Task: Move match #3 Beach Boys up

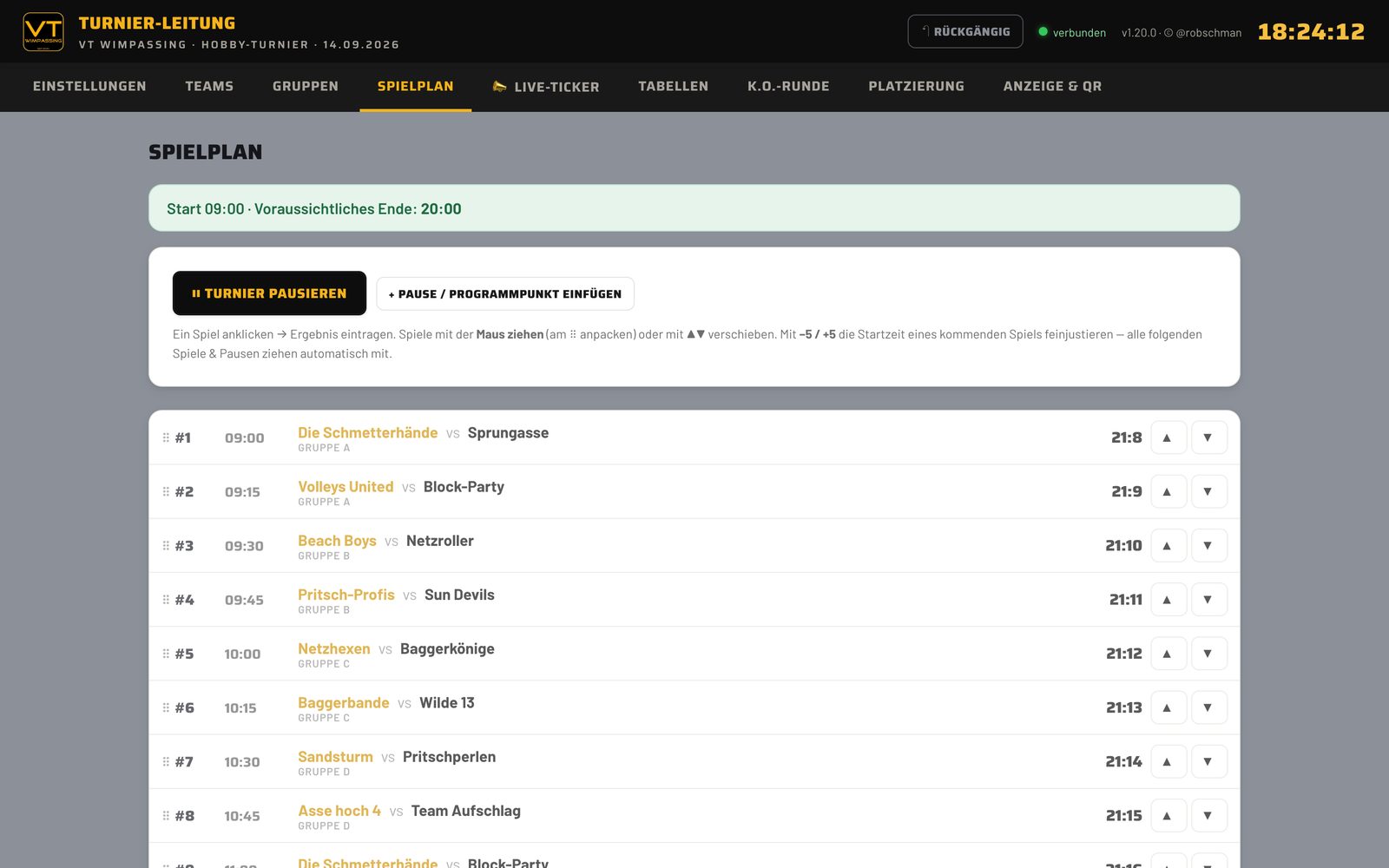Action: (x=1168, y=545)
